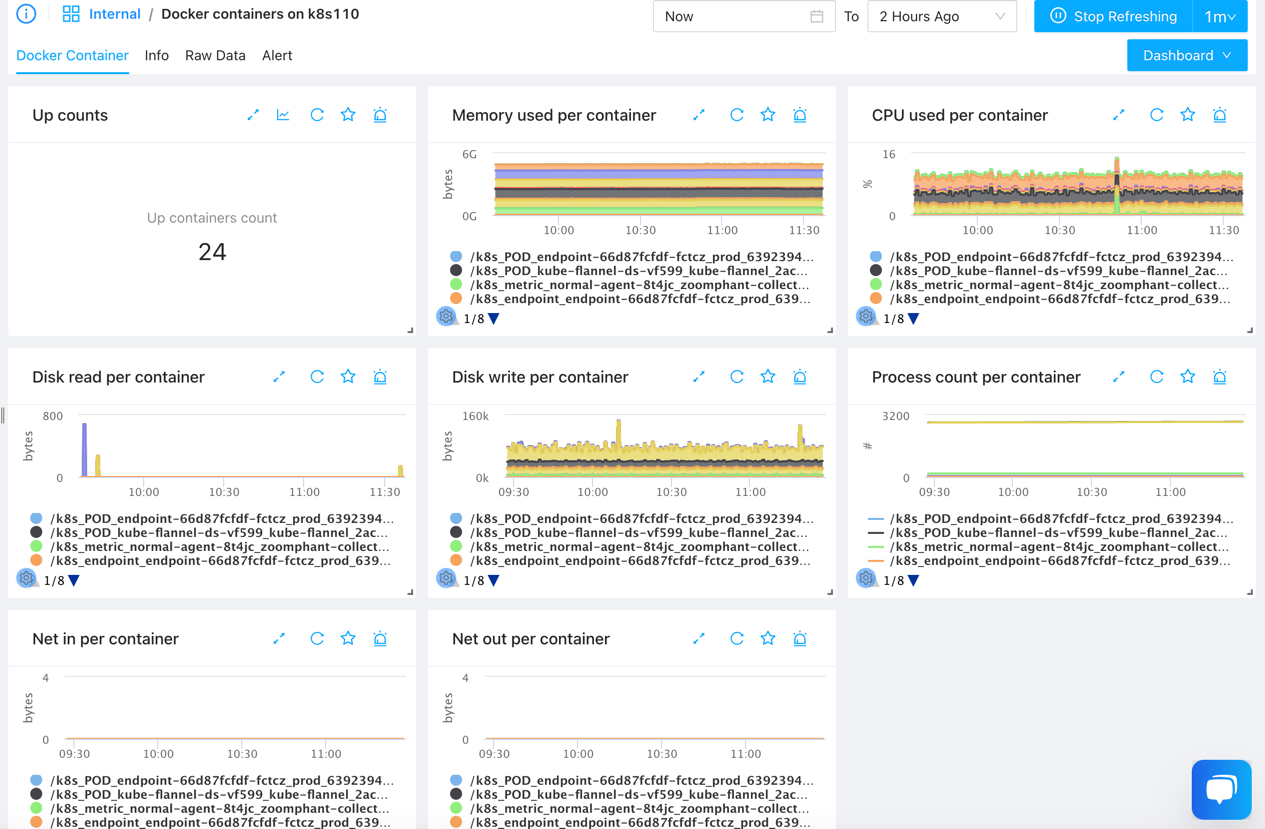Viewport: 1265px width, 829px height.
Task: Toggle kube-flannel series in Memory used legend
Action: [x=638, y=271]
